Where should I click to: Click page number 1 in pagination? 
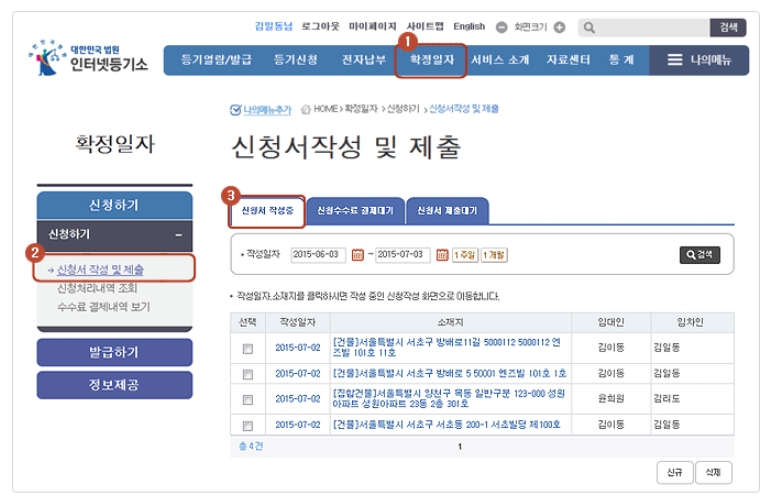point(459,447)
